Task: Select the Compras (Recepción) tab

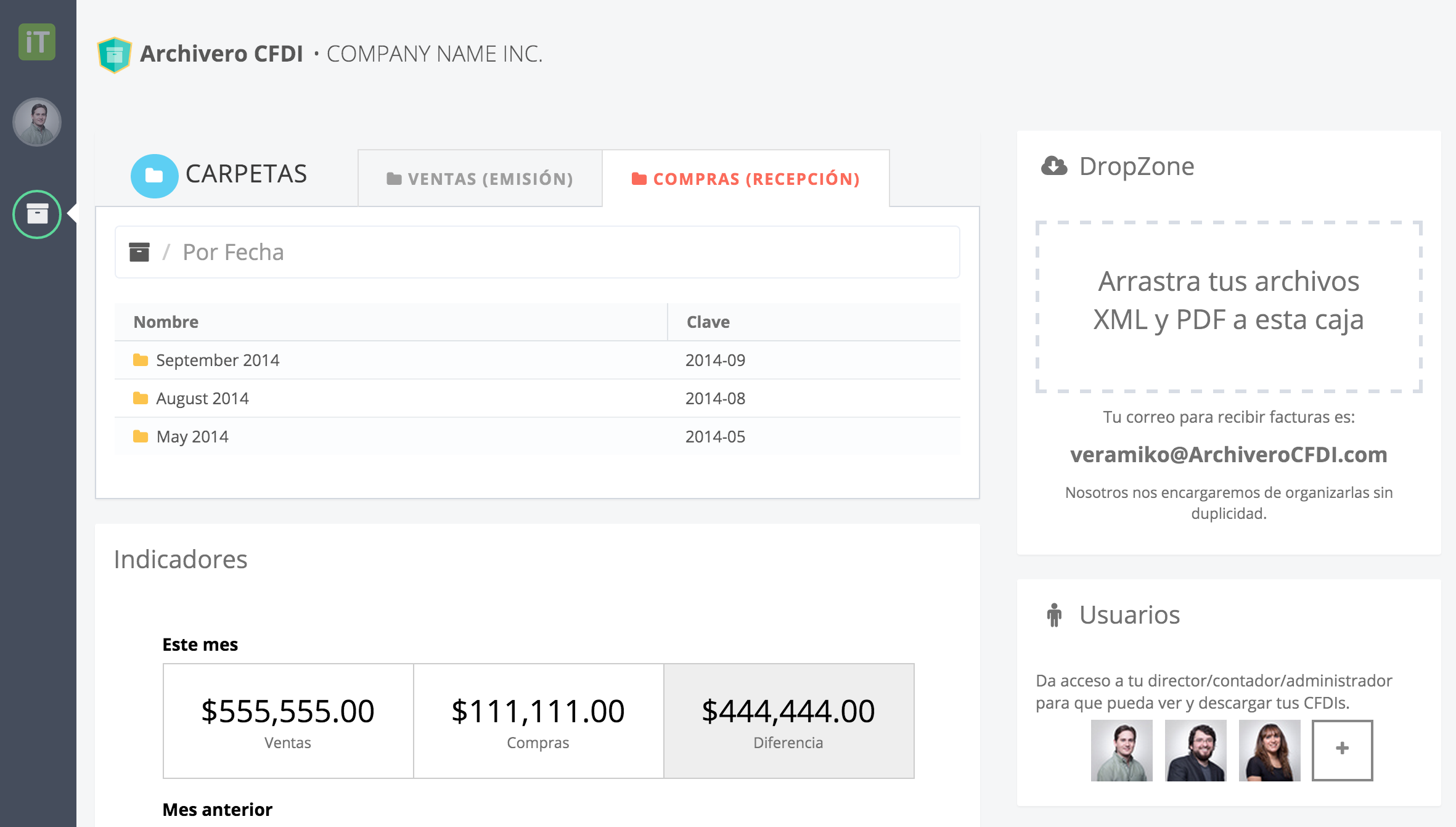Action: [745, 179]
